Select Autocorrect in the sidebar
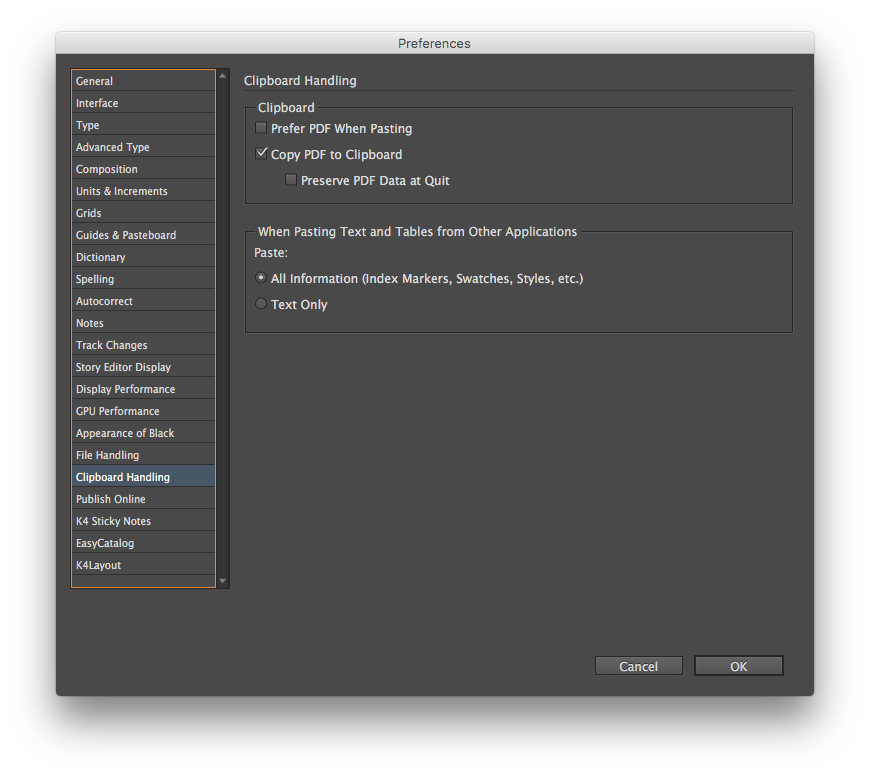This screenshot has height=776, width=870. (143, 301)
